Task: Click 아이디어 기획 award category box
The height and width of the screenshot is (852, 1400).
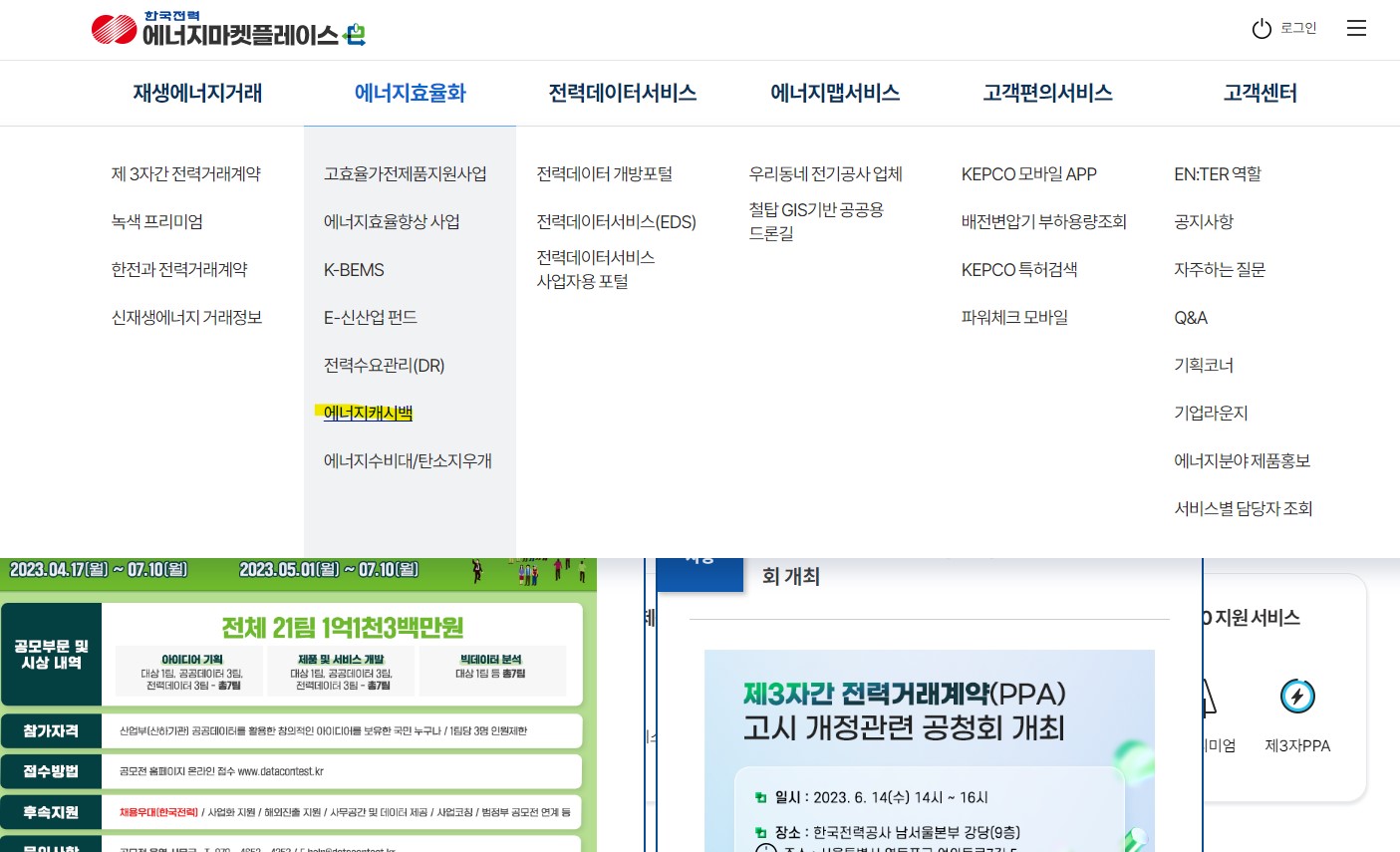Action: point(190,672)
